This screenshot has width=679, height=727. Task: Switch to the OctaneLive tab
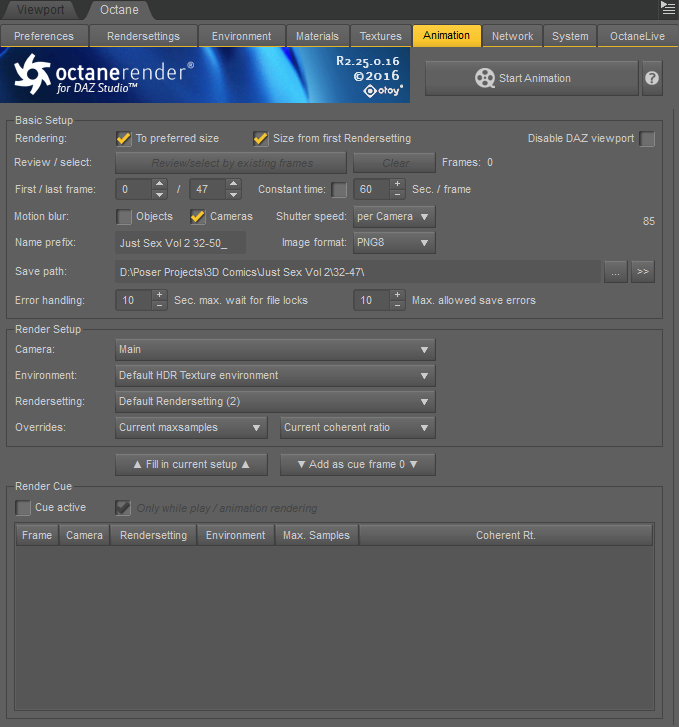point(637,36)
